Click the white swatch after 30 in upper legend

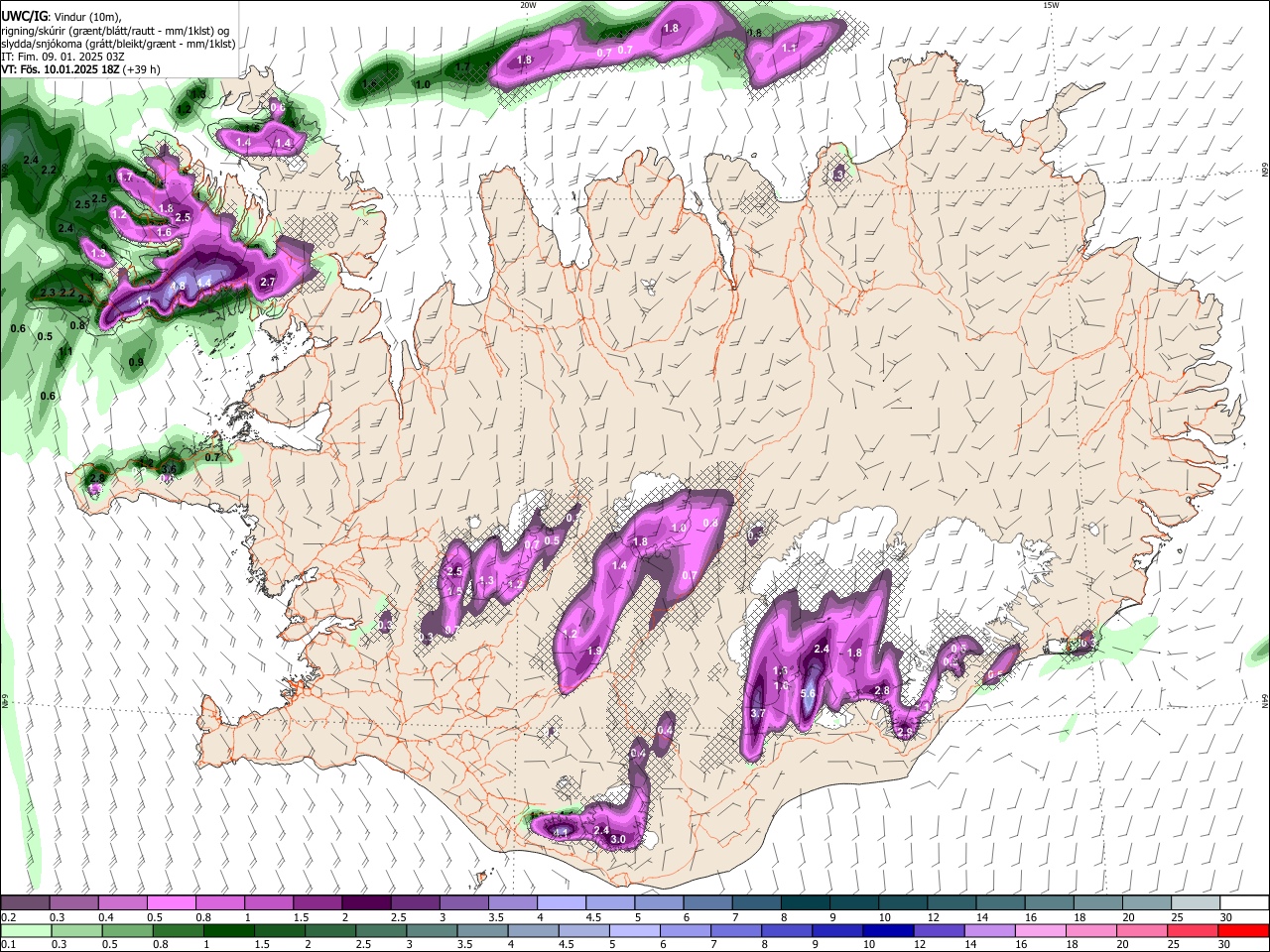coord(1242,902)
